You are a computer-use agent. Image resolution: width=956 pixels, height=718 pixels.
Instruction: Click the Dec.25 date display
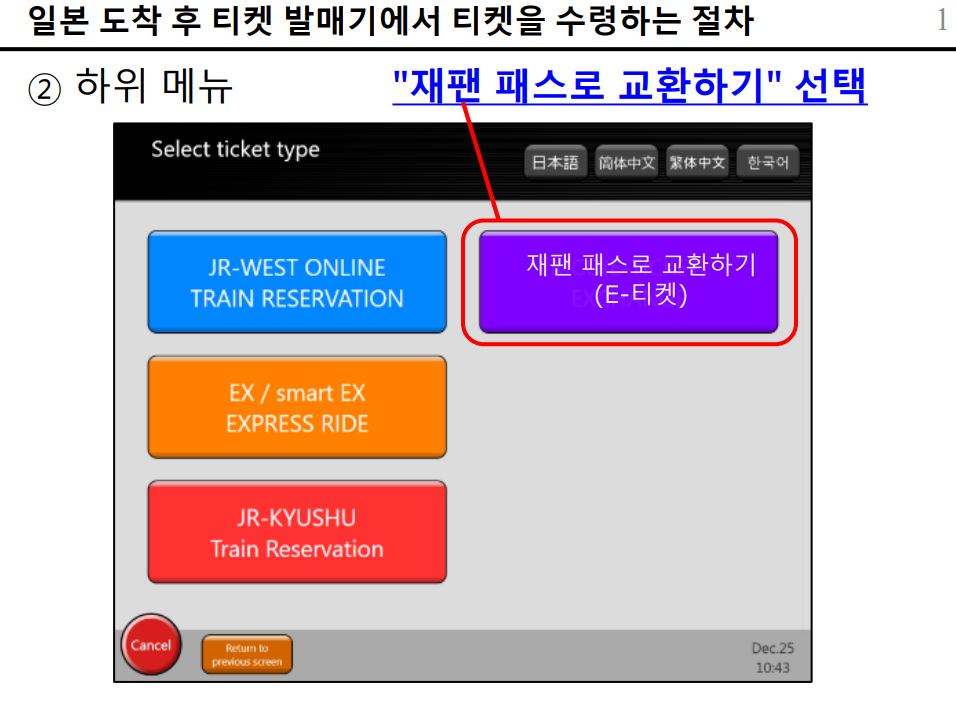click(773, 648)
